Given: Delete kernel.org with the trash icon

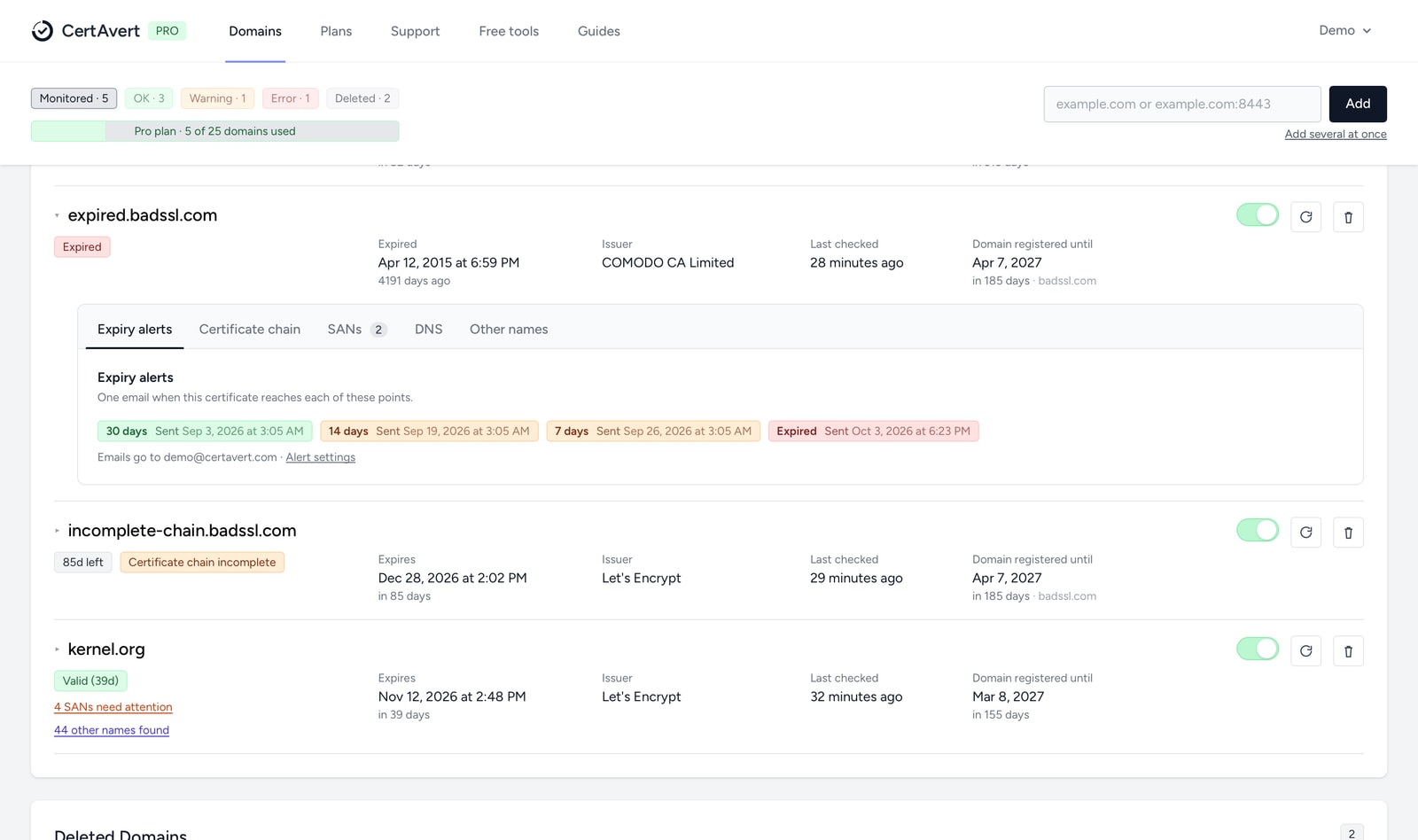Looking at the screenshot, I should tap(1348, 651).
